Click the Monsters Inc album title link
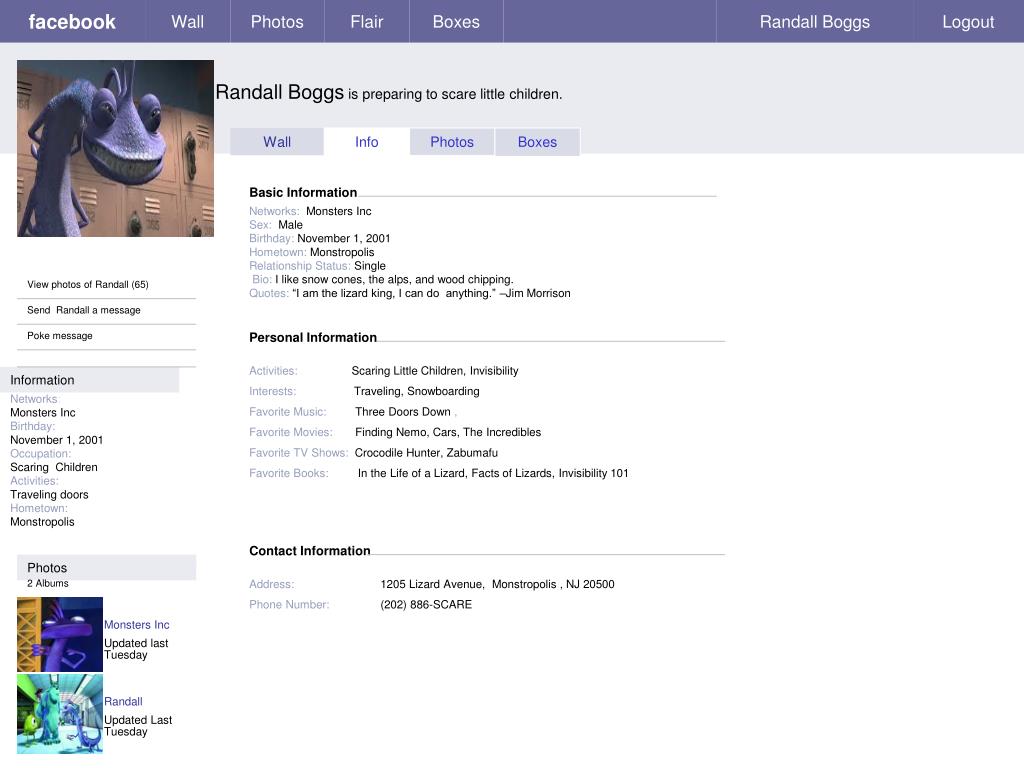Screen dimensions: 1024x768 click(x=137, y=625)
